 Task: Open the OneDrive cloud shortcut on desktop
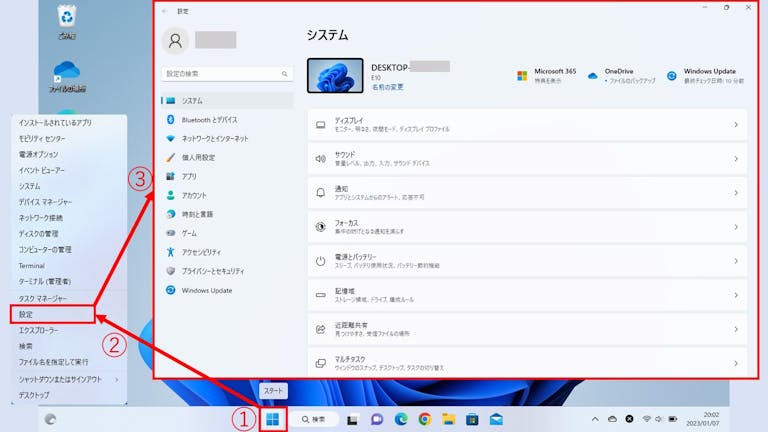tap(67, 76)
